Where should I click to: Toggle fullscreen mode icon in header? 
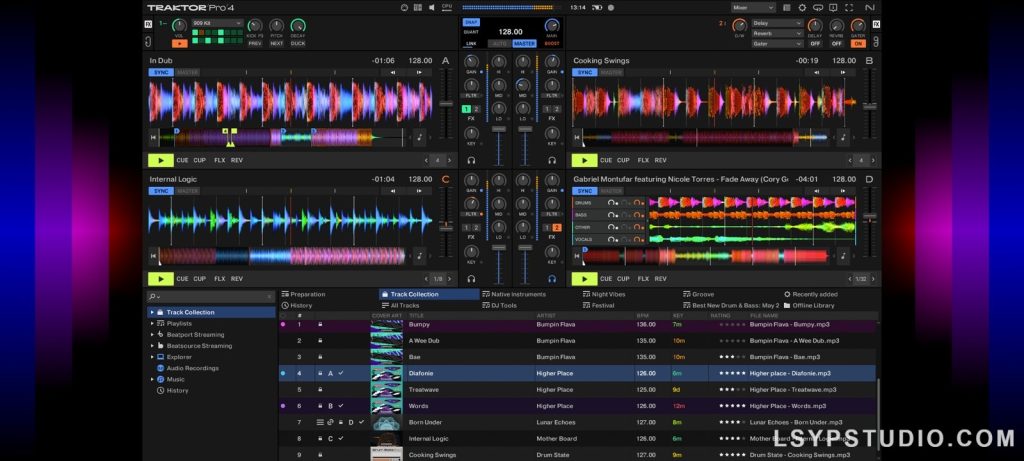click(849, 8)
